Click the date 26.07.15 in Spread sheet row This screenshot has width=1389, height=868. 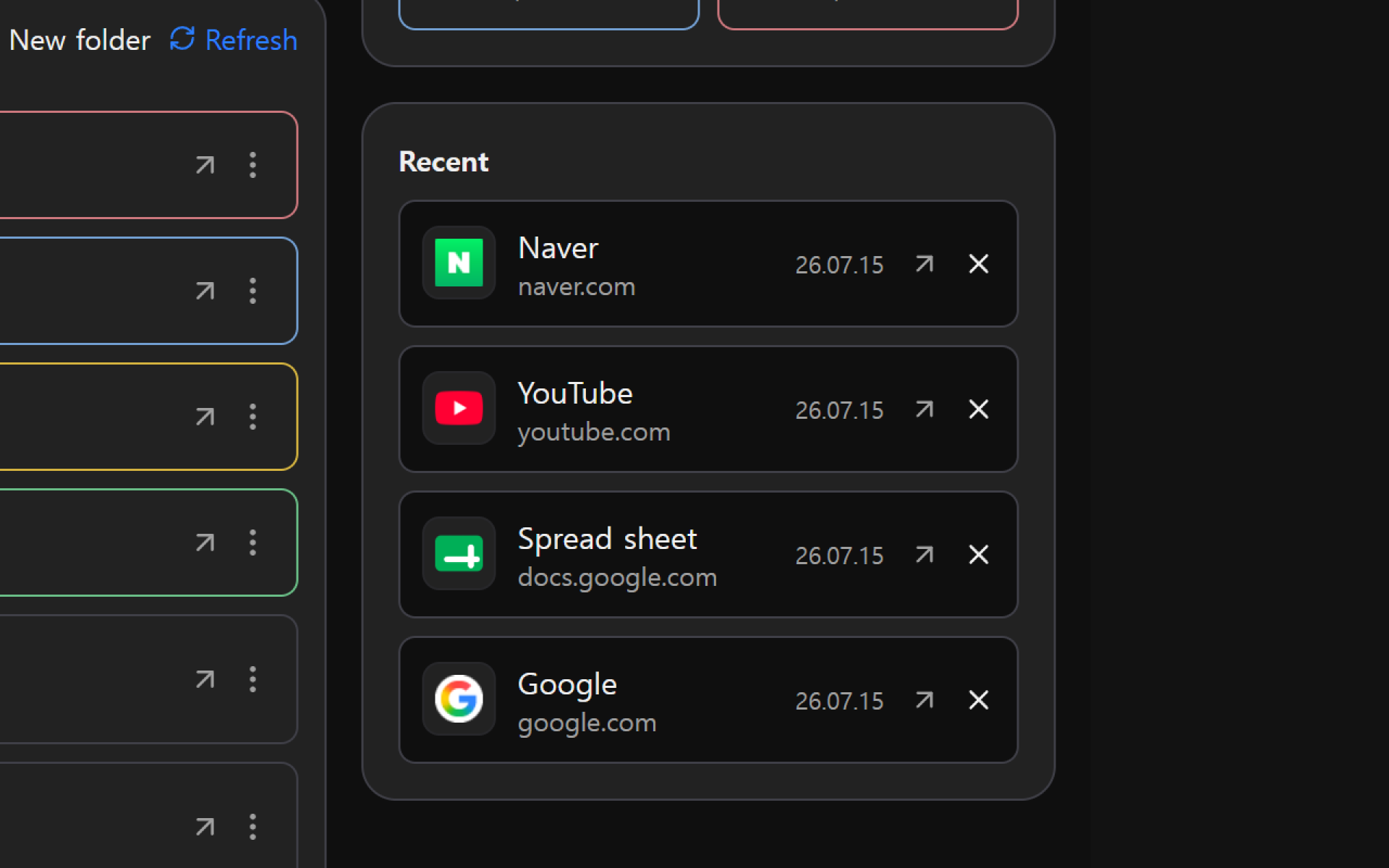(839, 556)
